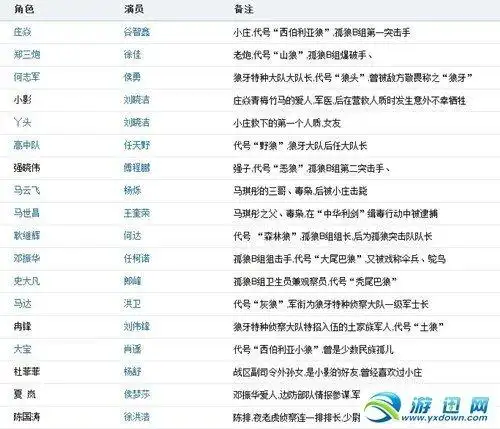
Task: Select role name 小影
Action: (22, 100)
